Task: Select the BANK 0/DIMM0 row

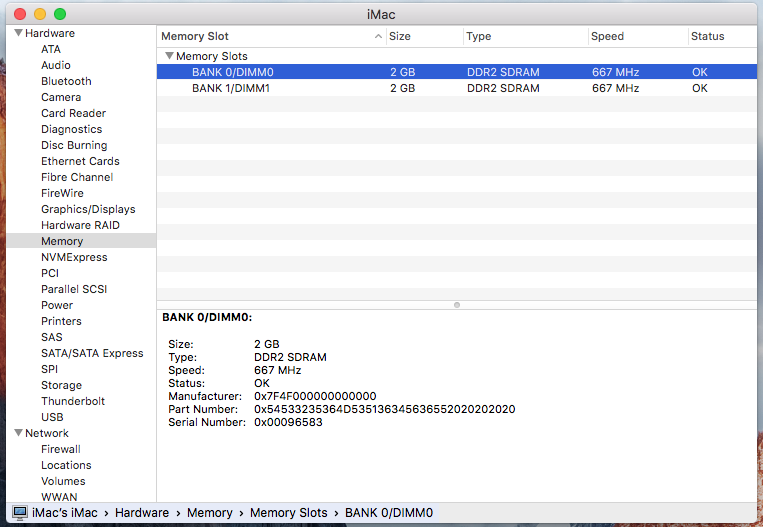Action: (x=456, y=72)
